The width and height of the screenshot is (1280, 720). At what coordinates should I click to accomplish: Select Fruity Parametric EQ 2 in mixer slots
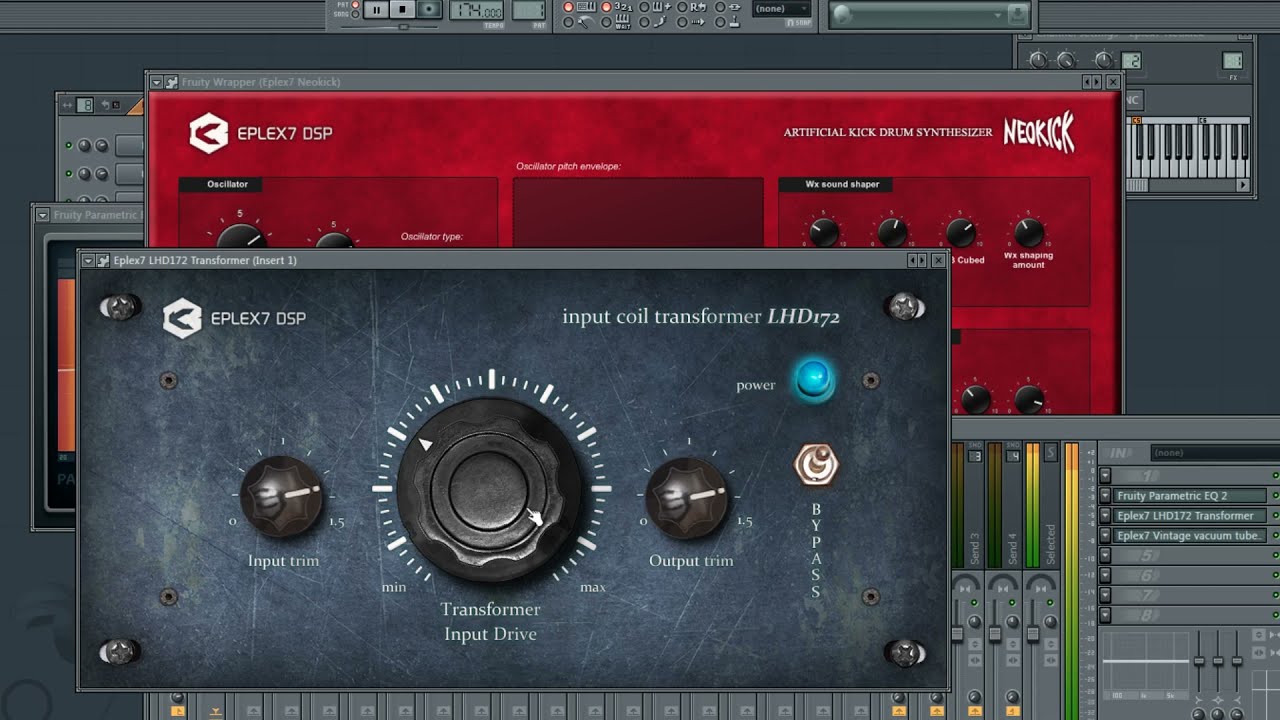click(x=1190, y=496)
